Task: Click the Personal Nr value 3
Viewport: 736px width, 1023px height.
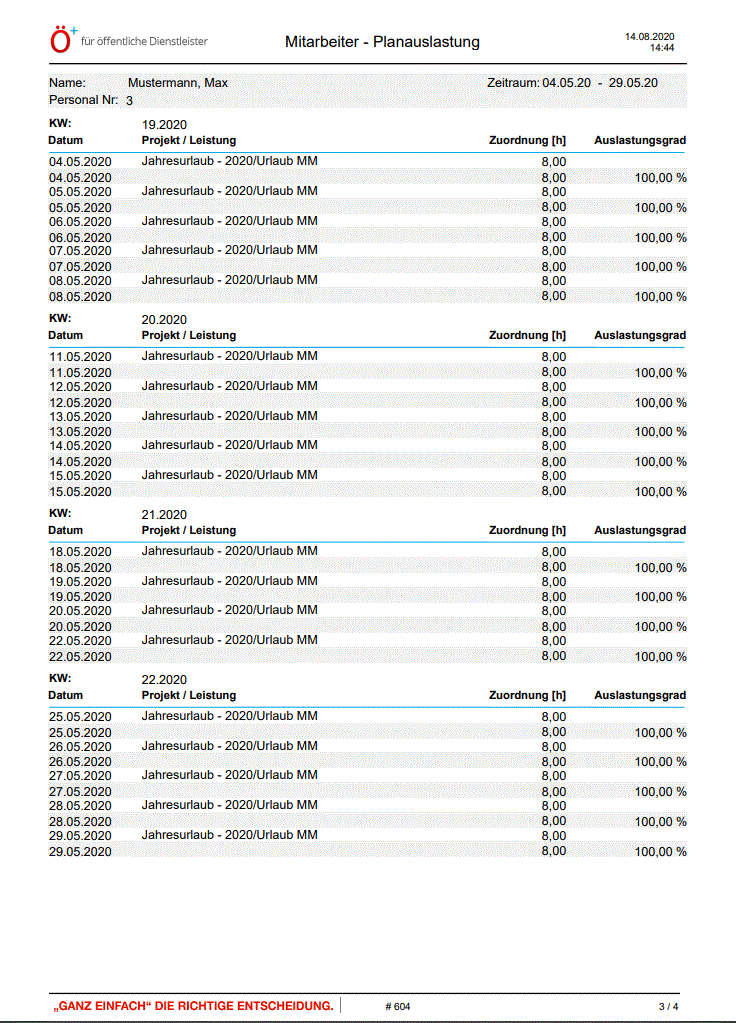Action: 129,101
